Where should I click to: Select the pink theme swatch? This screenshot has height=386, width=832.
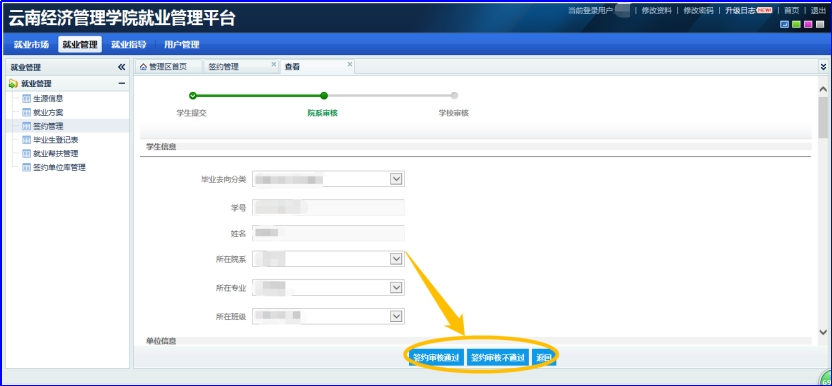(x=808, y=24)
